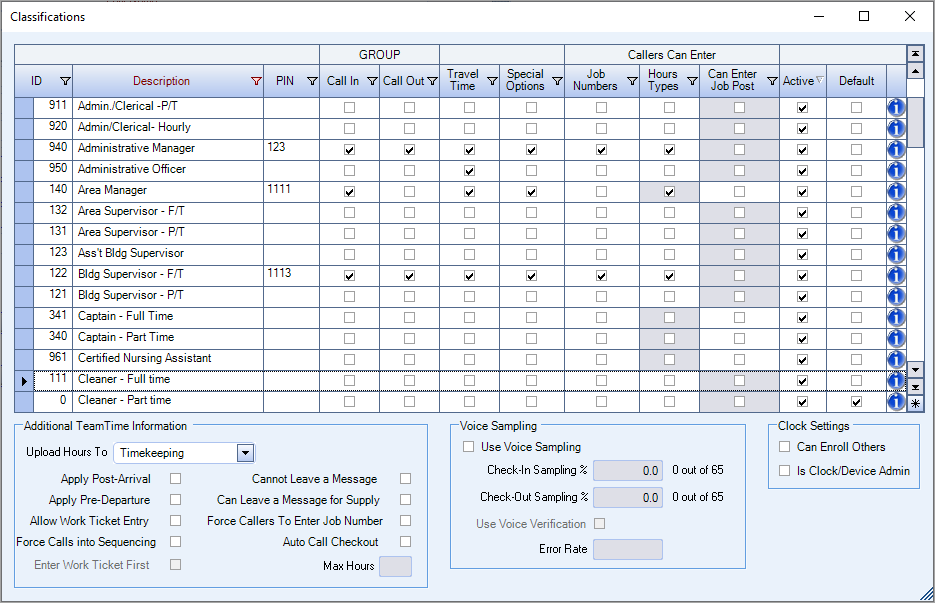
Task: Open the Call Out column filter dropdown
Action: (x=430, y=81)
